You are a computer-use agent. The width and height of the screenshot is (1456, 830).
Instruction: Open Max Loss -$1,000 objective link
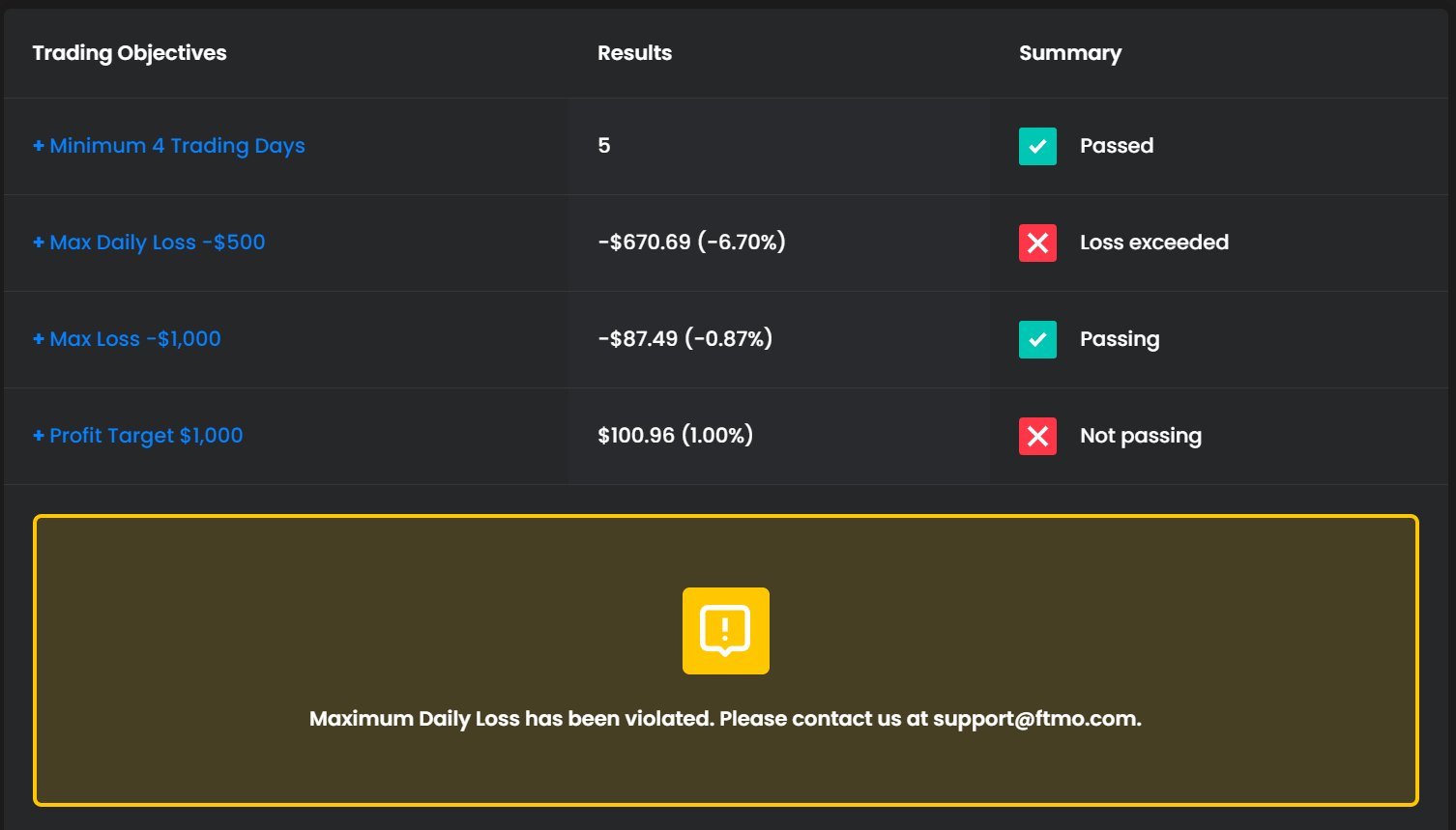135,339
